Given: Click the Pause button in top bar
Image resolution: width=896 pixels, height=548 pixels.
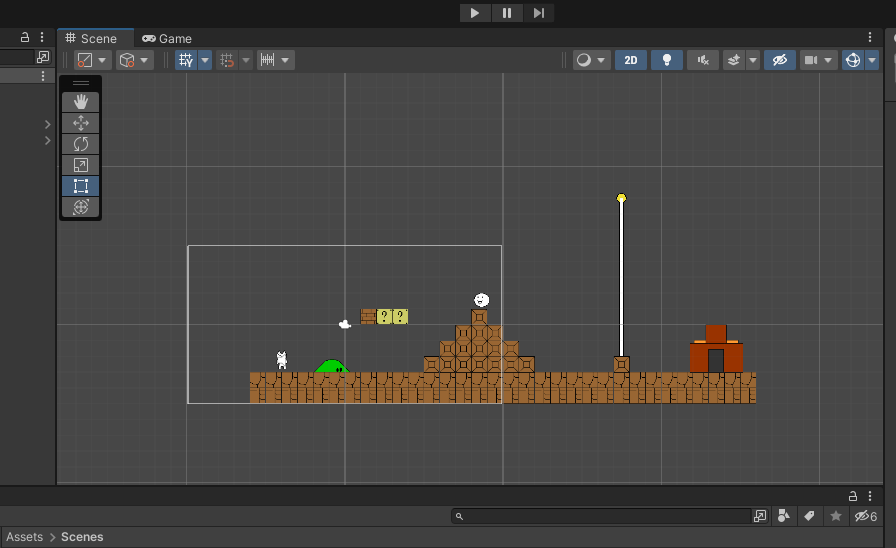Looking at the screenshot, I should point(507,13).
